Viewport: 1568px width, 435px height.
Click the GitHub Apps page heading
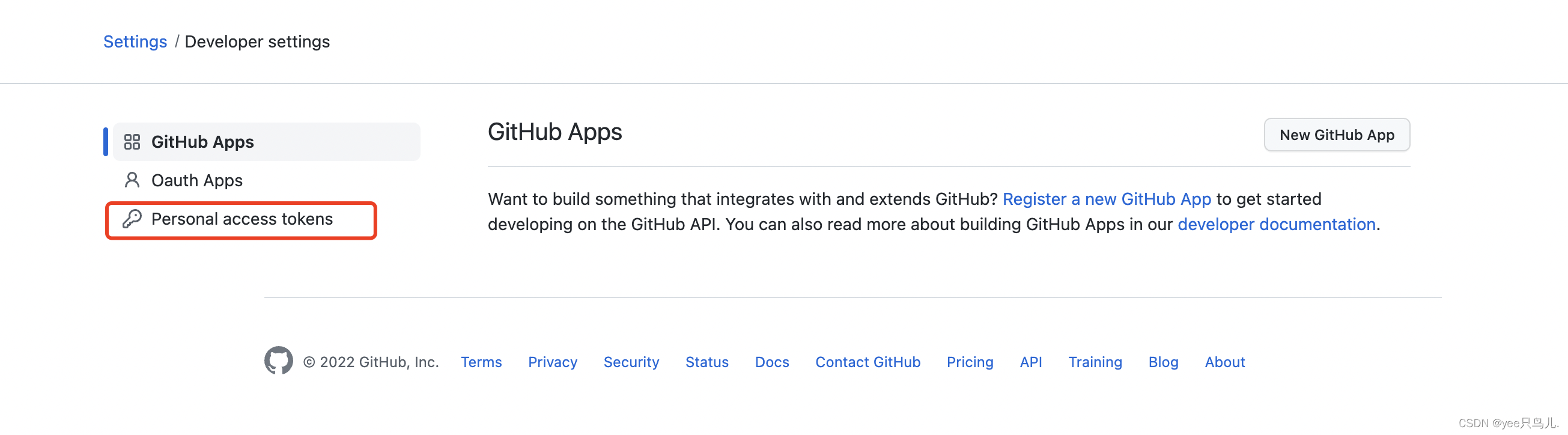point(555,132)
